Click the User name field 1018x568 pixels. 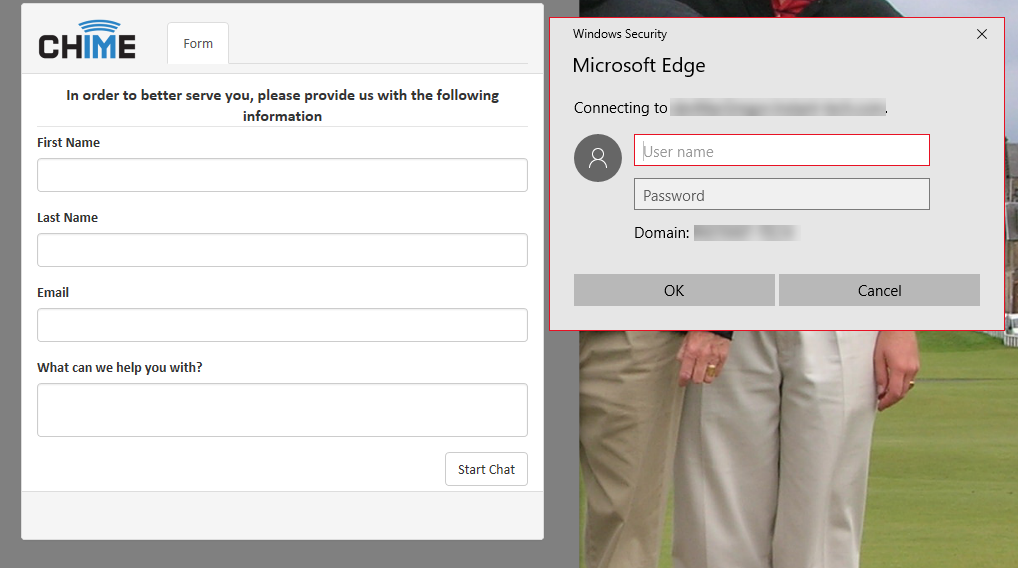pos(782,151)
